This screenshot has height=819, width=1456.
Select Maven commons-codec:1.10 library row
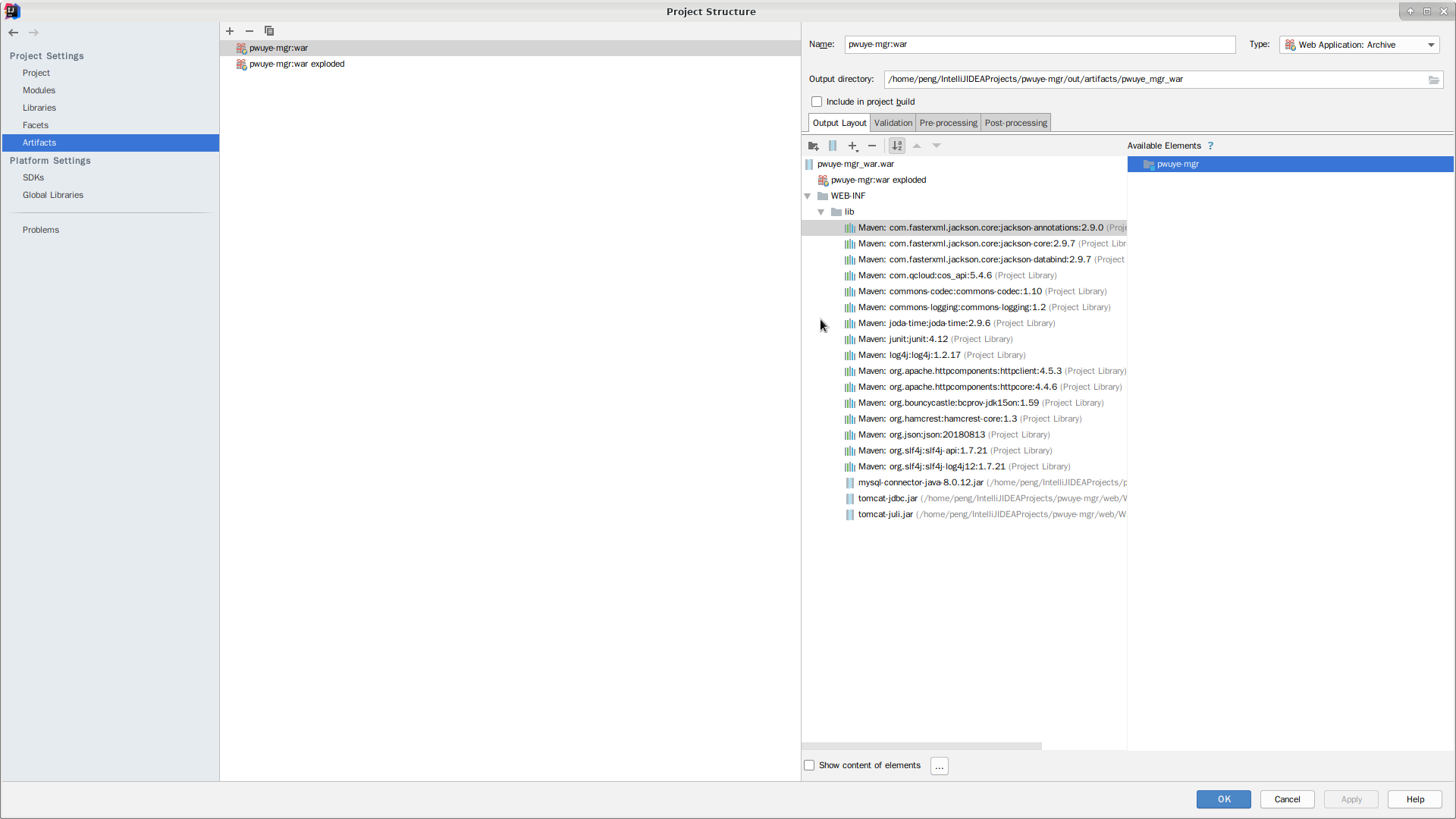point(964,291)
